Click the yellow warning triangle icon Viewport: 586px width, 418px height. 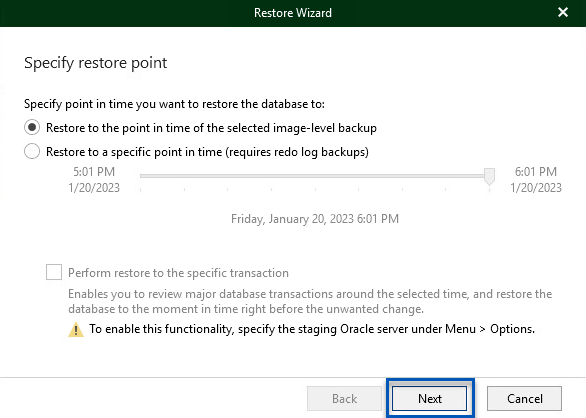[x=76, y=329]
